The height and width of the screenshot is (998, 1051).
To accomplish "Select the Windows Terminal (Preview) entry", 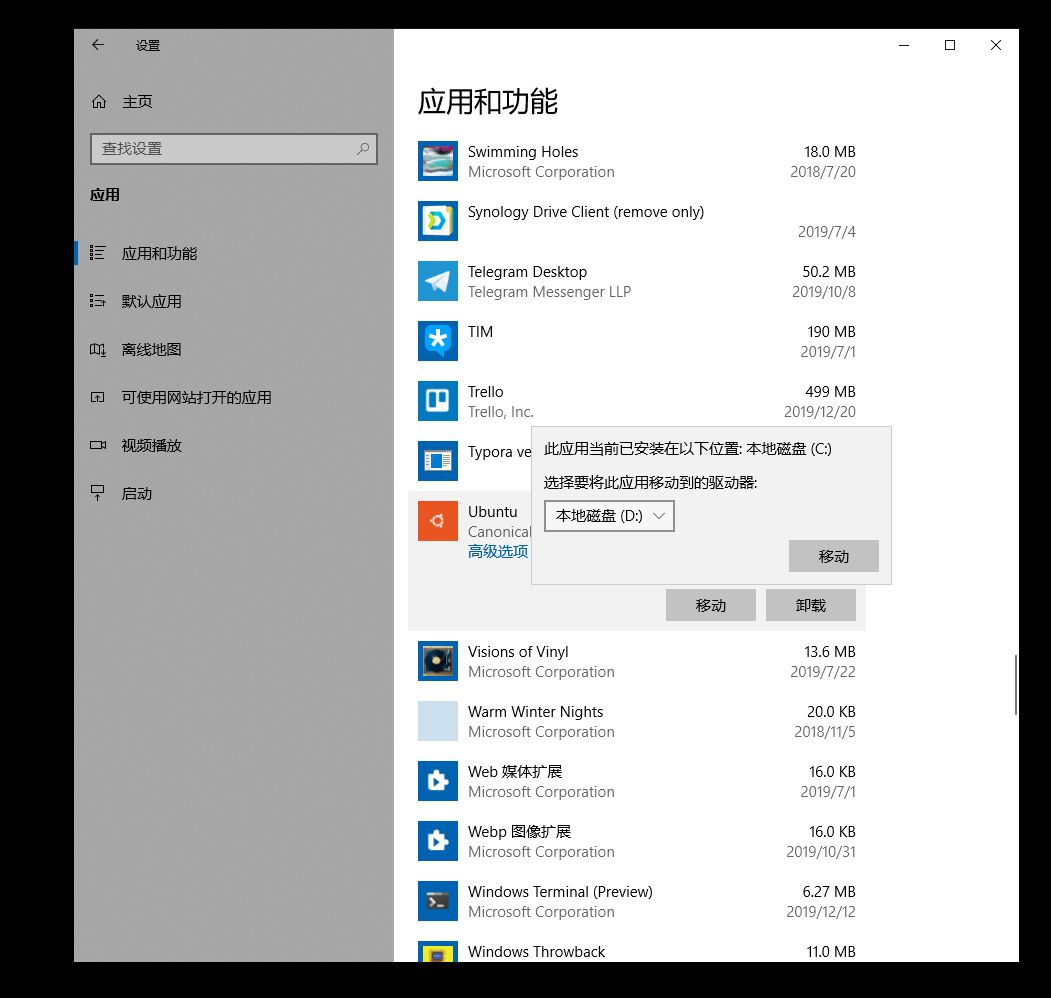I will tap(637, 901).
